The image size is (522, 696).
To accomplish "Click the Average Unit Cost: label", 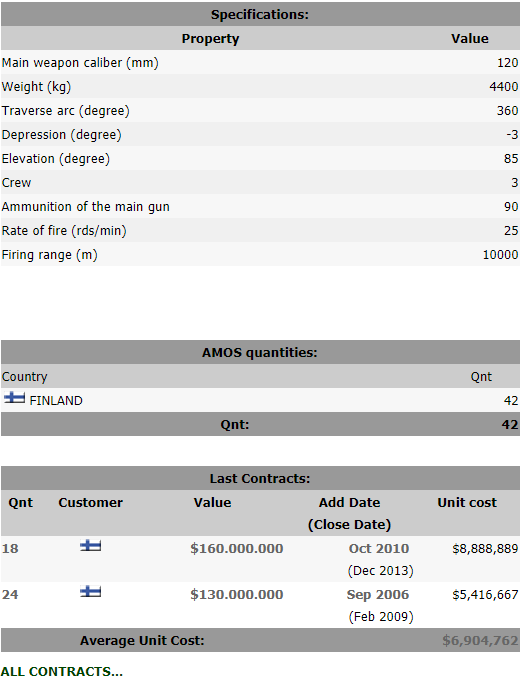I will point(142,641).
